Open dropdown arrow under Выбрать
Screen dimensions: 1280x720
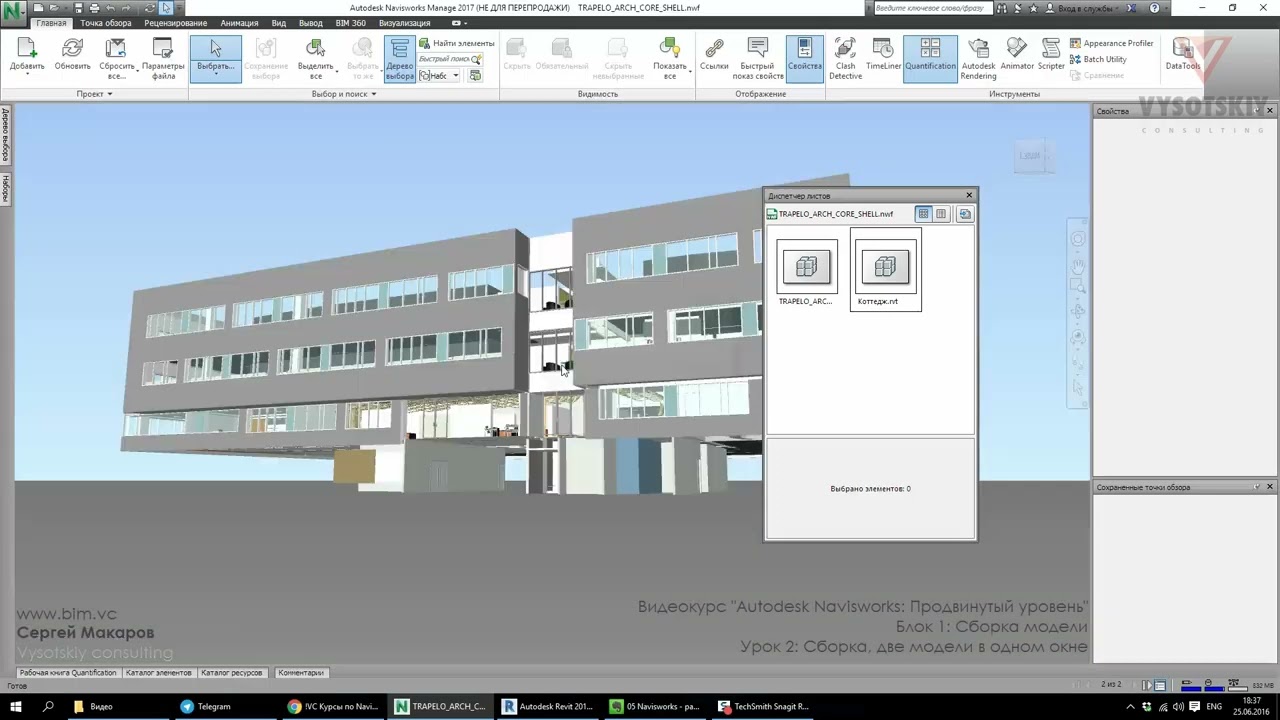216,75
